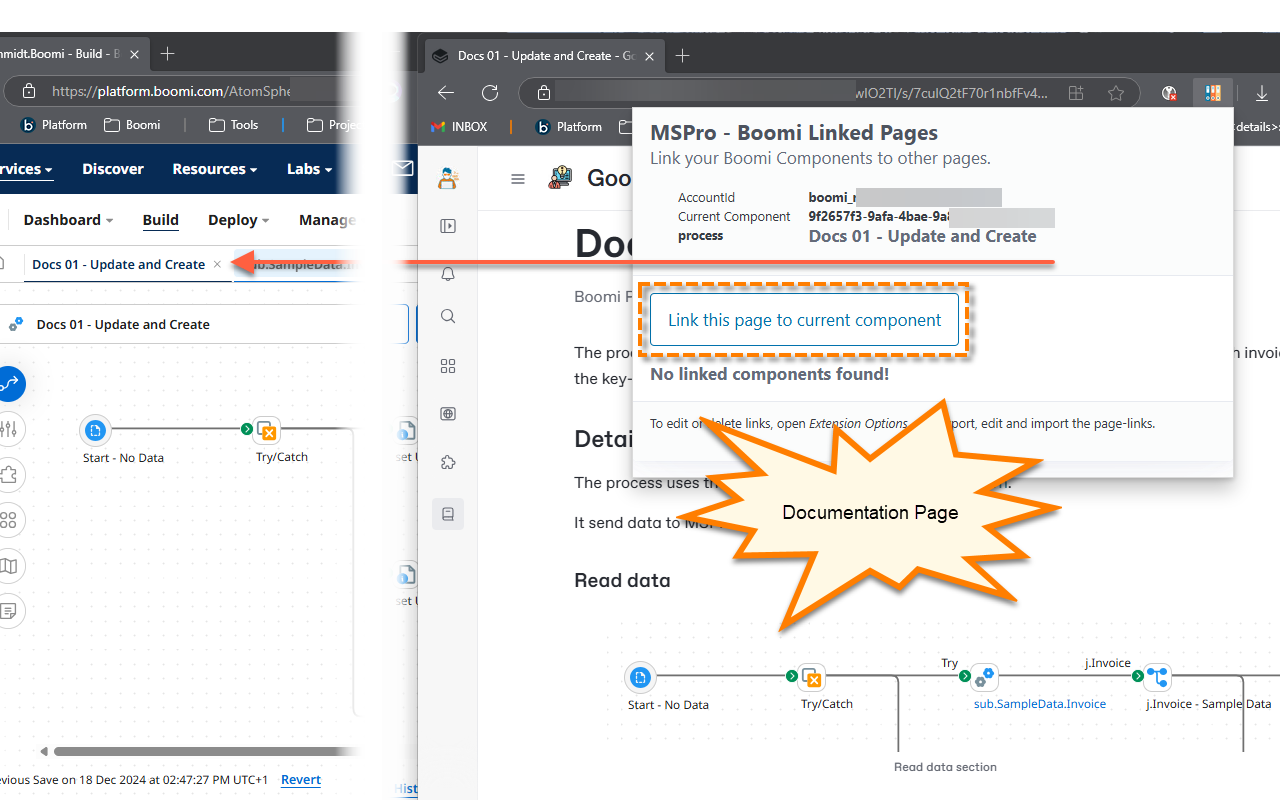The image size is (1280, 800).
Task: Open the puzzle-piece integrations icon in the docs sidebar
Action: (x=448, y=462)
